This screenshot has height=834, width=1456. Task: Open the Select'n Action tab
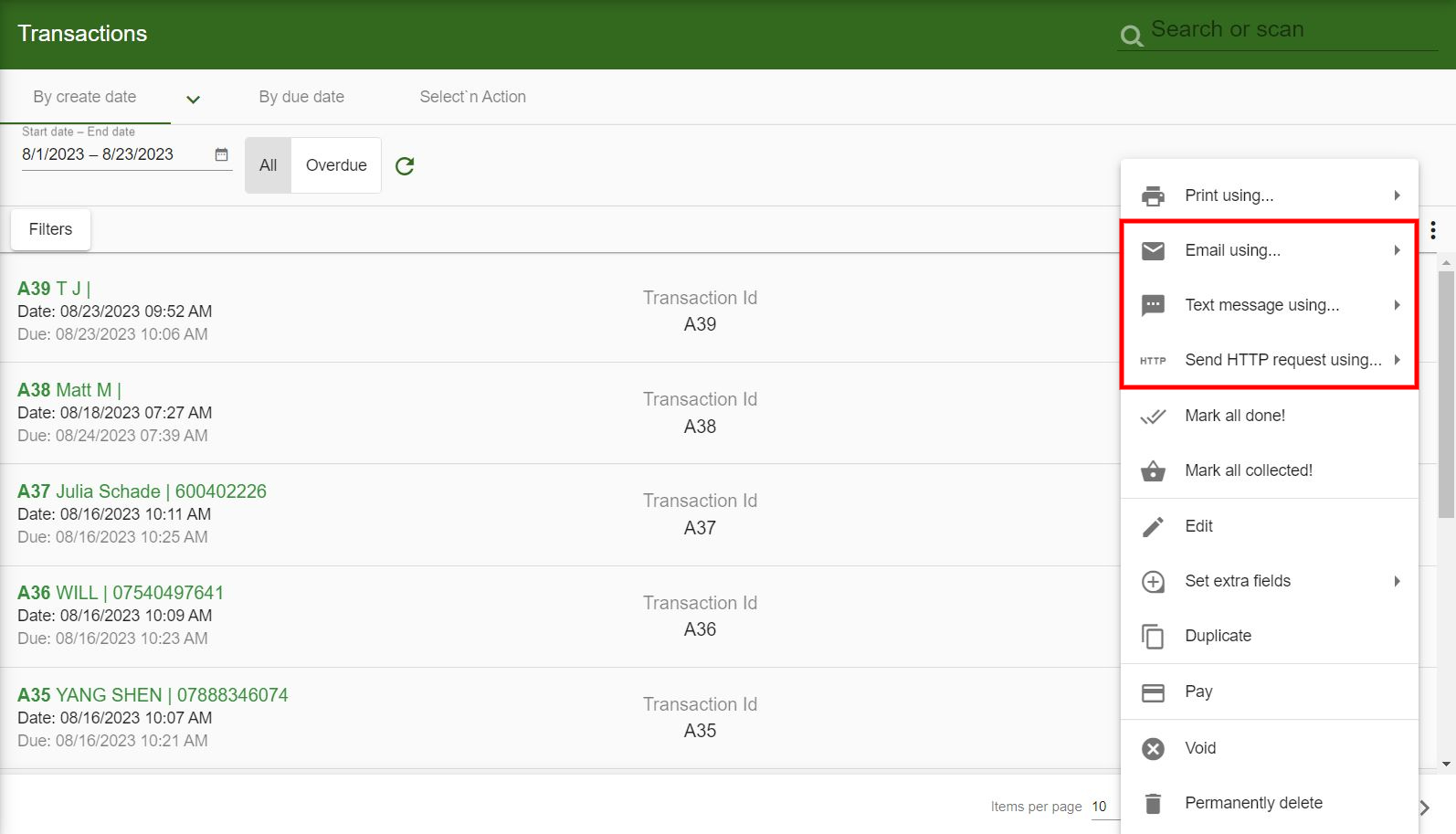tap(472, 97)
